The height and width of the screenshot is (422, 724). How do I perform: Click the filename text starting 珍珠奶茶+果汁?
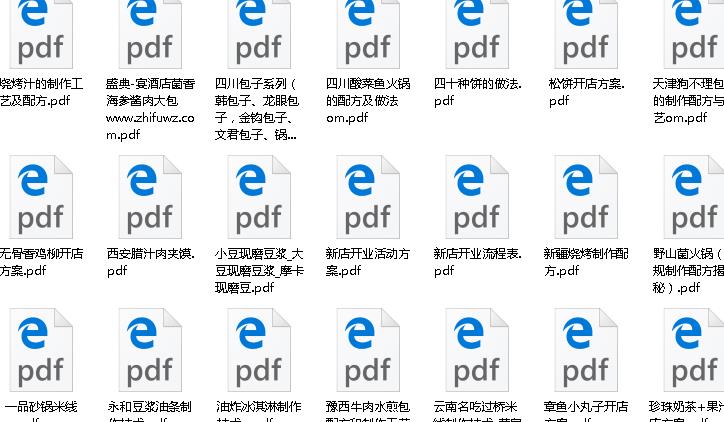687,411
